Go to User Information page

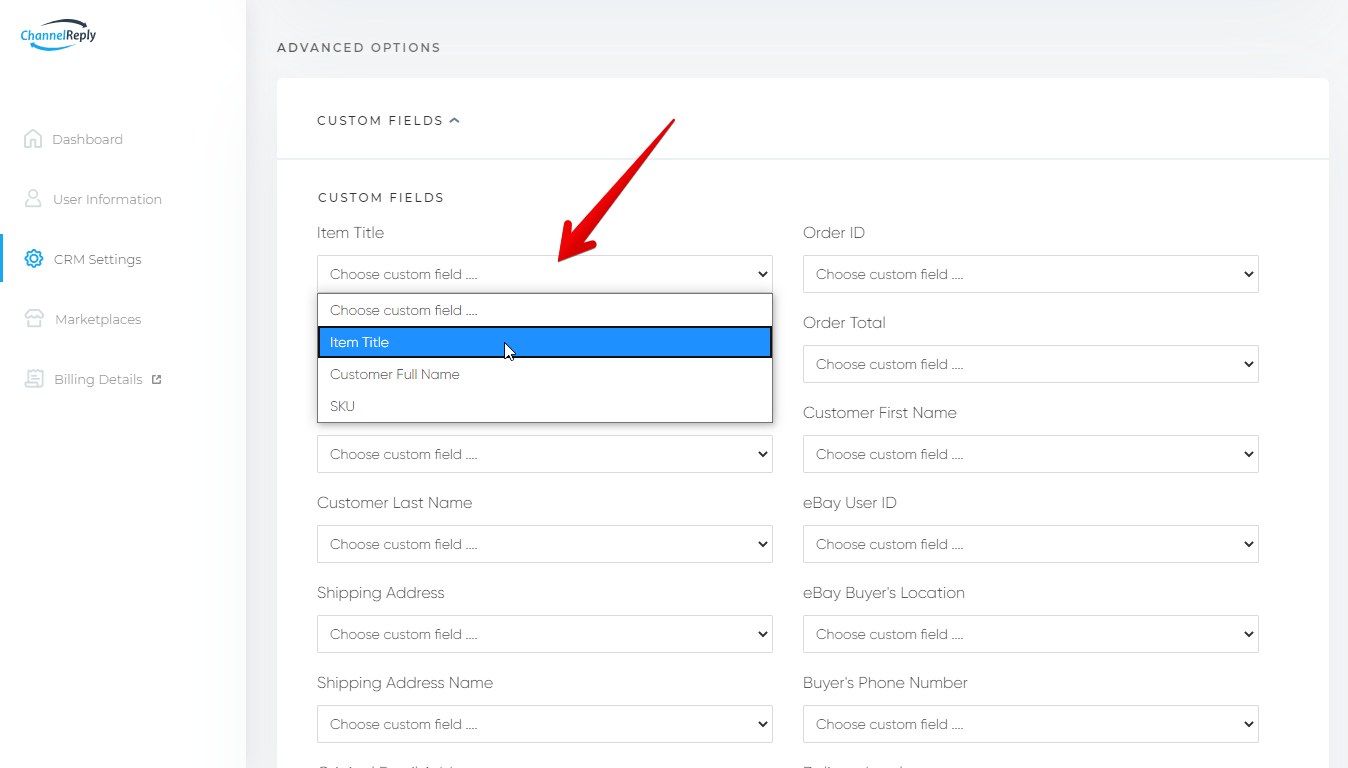point(107,199)
